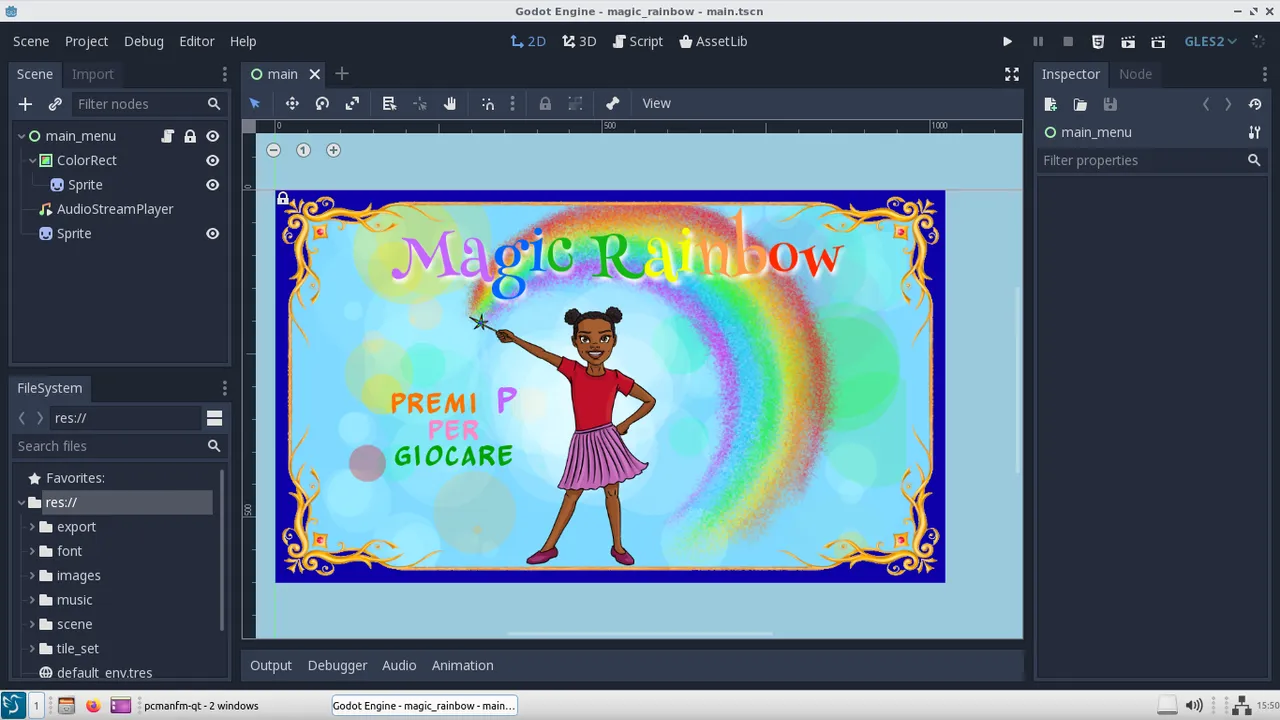Hide the ColorRect node
The height and width of the screenshot is (720, 1280).
pos(212,160)
